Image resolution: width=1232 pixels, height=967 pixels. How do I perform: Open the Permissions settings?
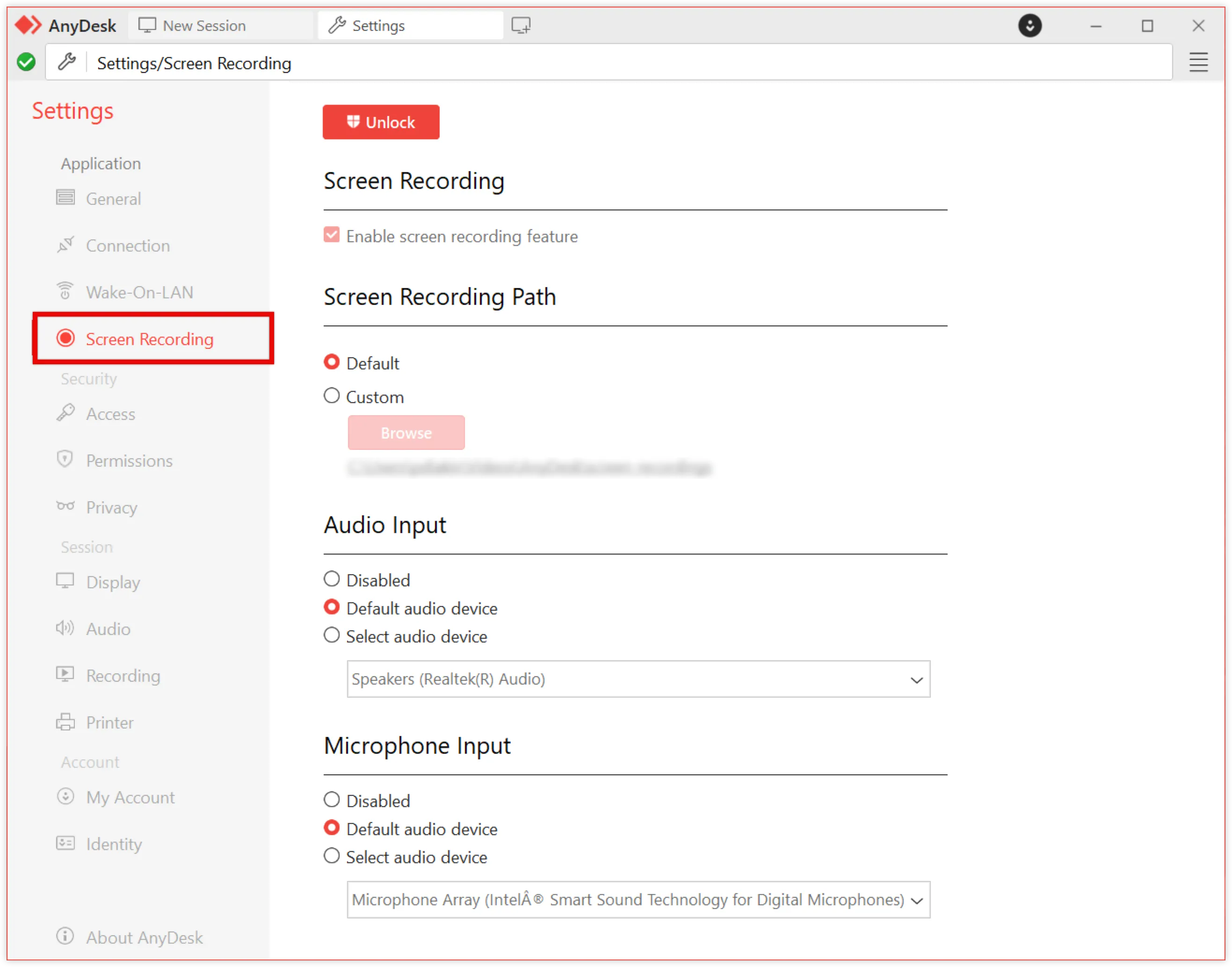(x=129, y=460)
